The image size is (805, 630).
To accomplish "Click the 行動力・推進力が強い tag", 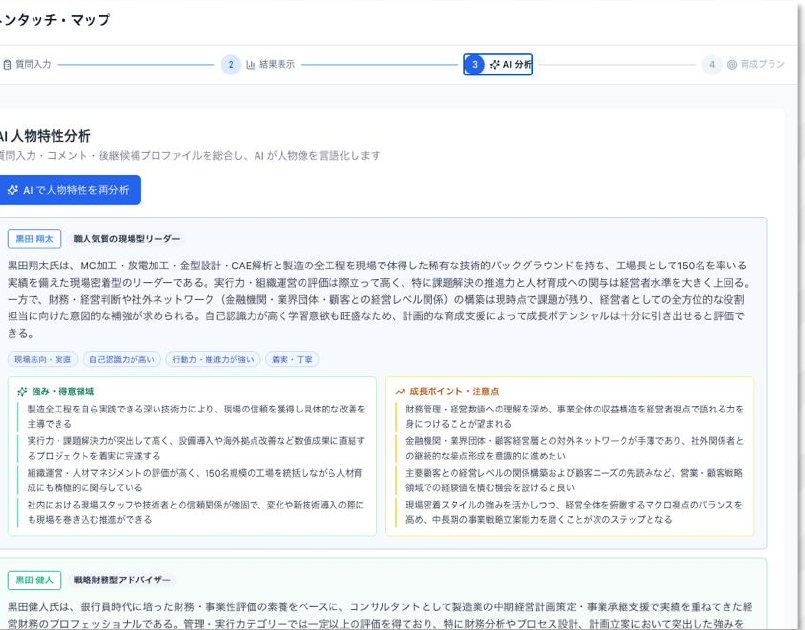I will (213, 359).
